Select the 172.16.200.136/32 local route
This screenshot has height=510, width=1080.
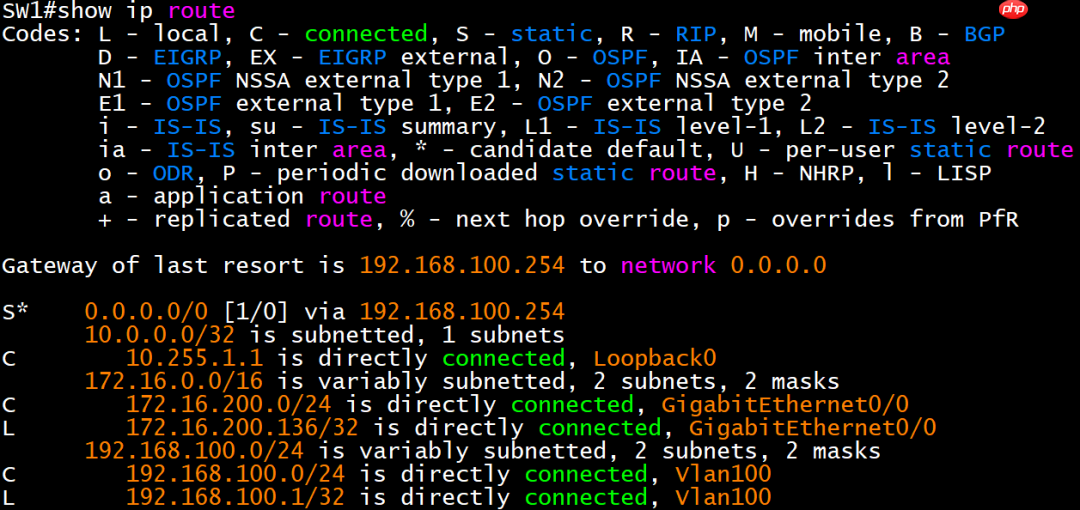pos(469,427)
